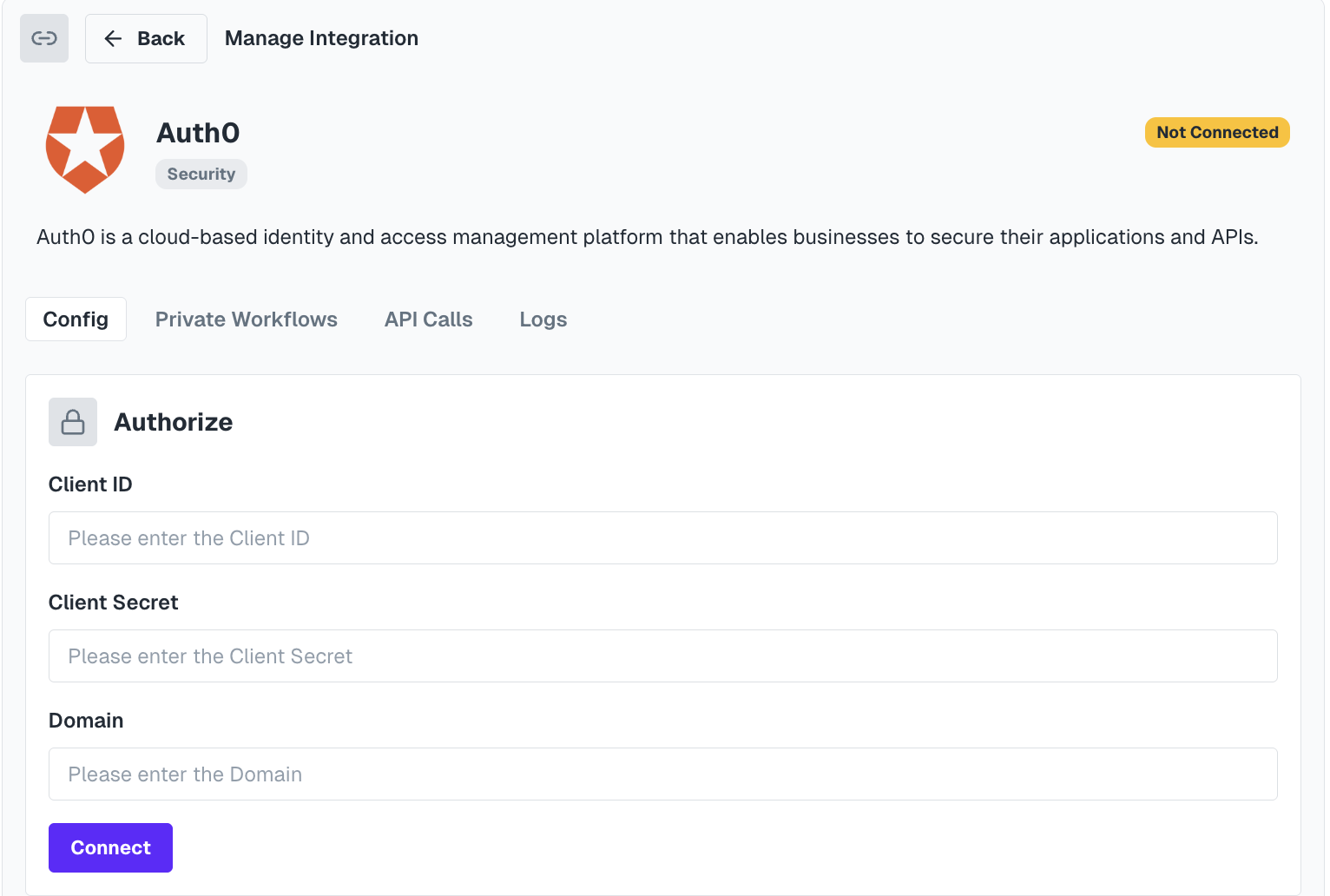Select the Config tab
This screenshot has width=1330, height=896.
click(x=76, y=319)
